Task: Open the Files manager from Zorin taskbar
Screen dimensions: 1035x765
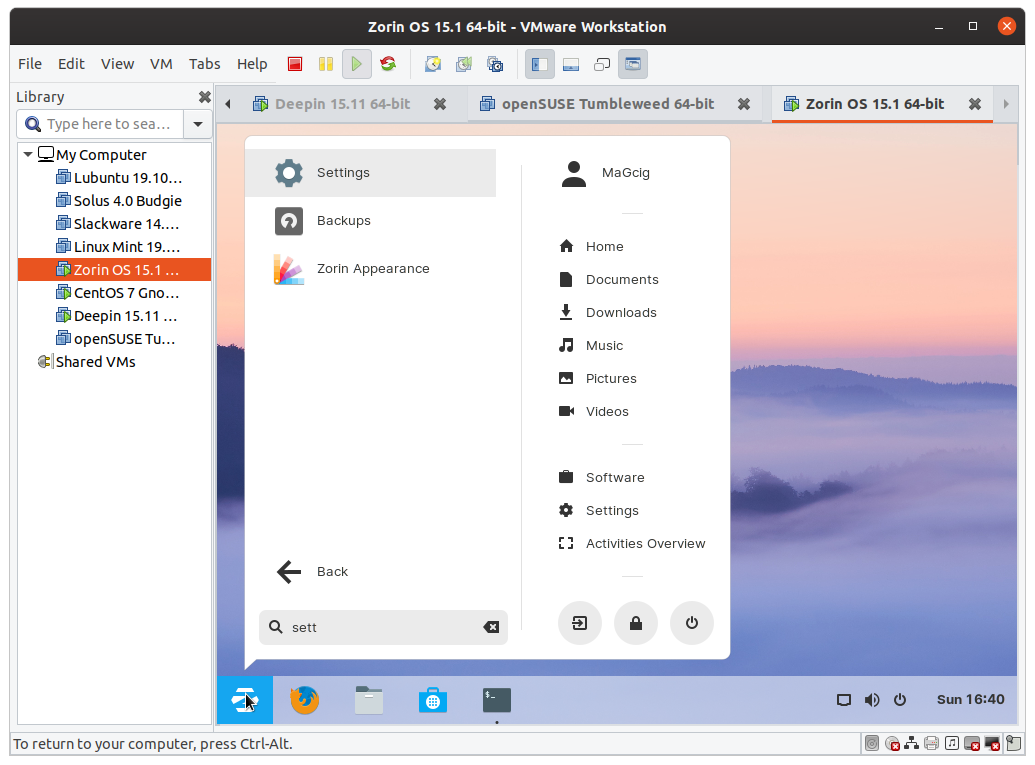Action: tap(369, 700)
